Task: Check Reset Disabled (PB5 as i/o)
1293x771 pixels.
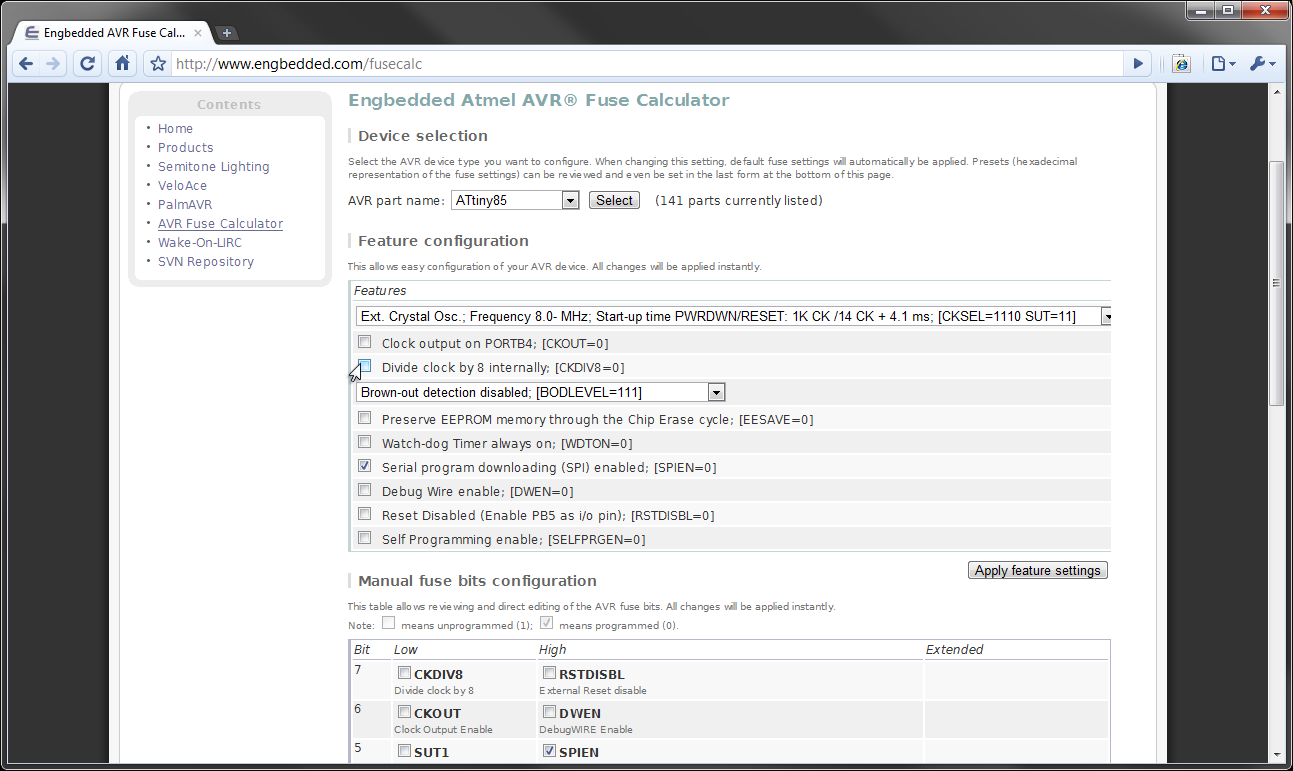Action: (365, 514)
